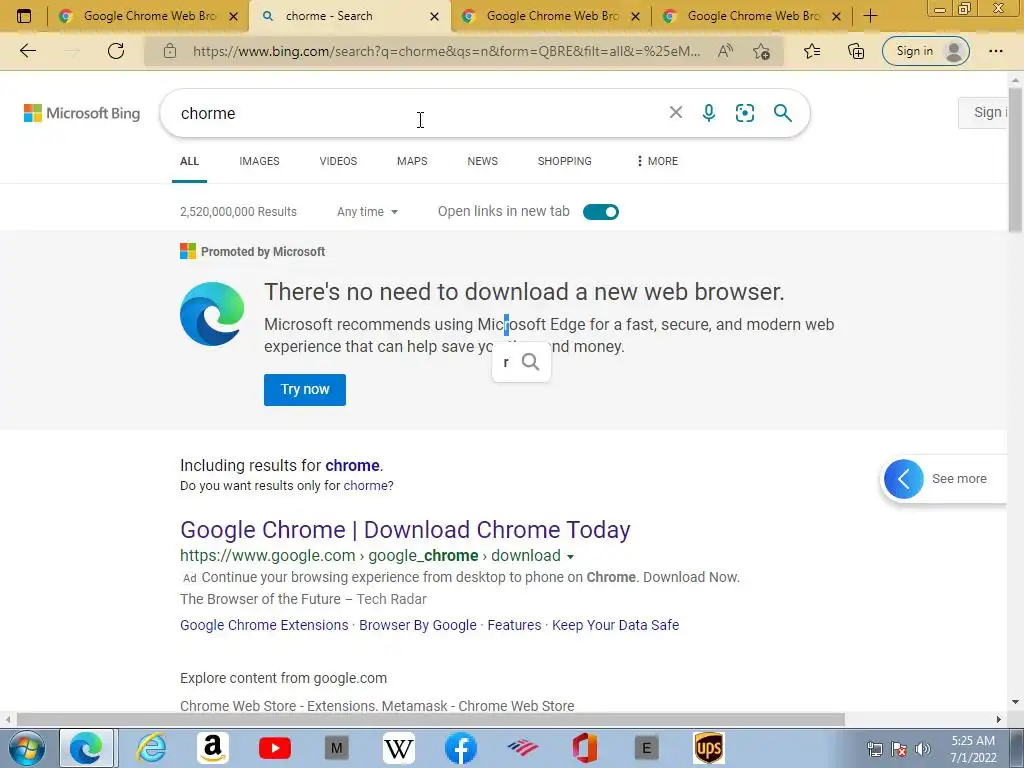The width and height of the screenshot is (1024, 768).
Task: Open the Features sitelink
Action: (514, 625)
